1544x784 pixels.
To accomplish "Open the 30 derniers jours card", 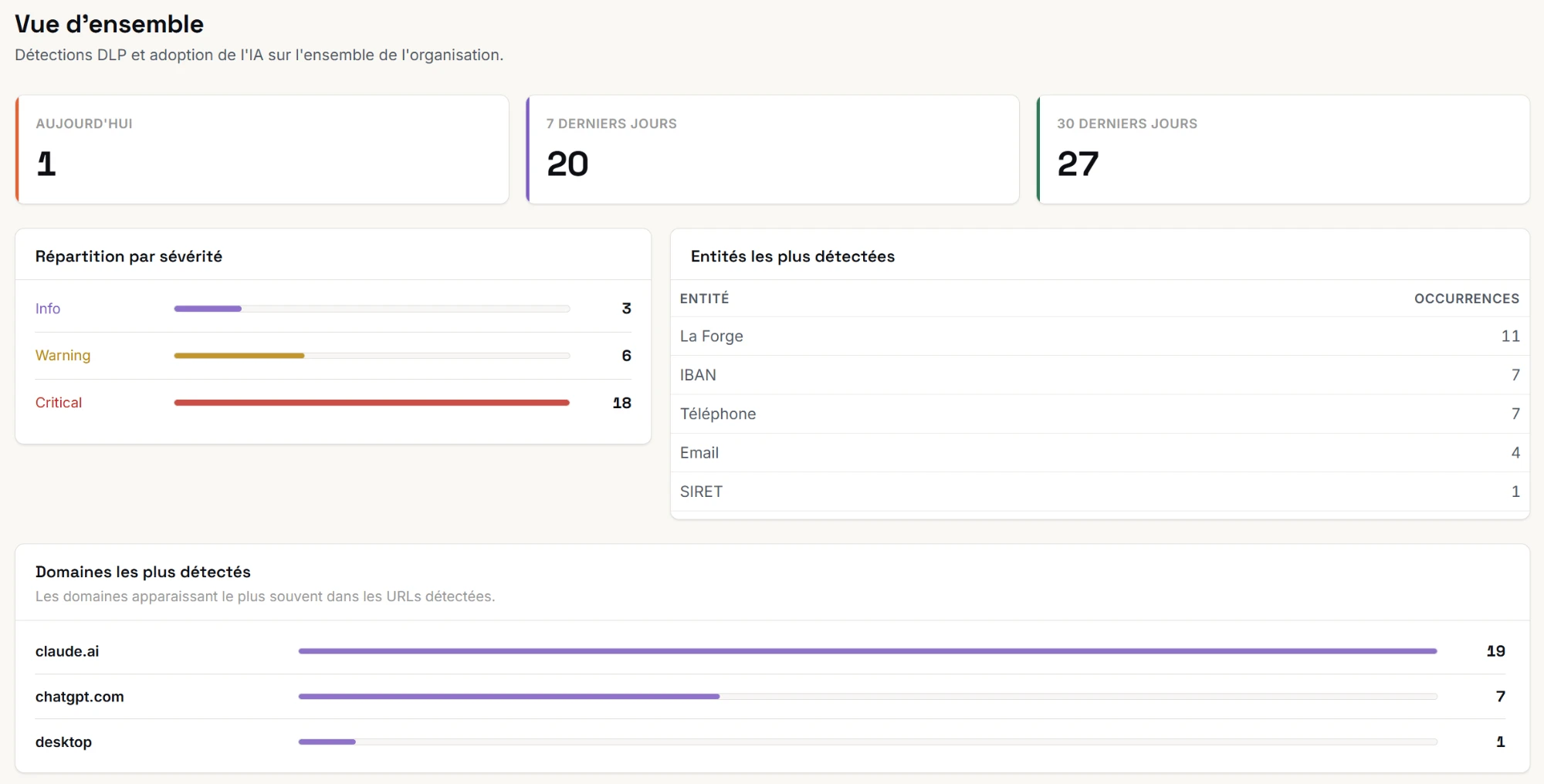I will click(x=1282, y=150).
